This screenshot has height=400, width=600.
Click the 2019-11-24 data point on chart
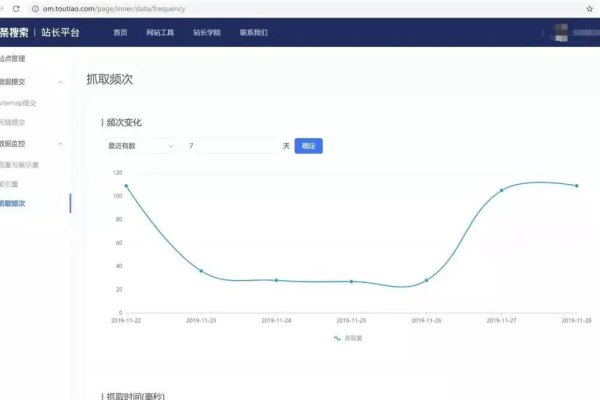[x=276, y=281]
